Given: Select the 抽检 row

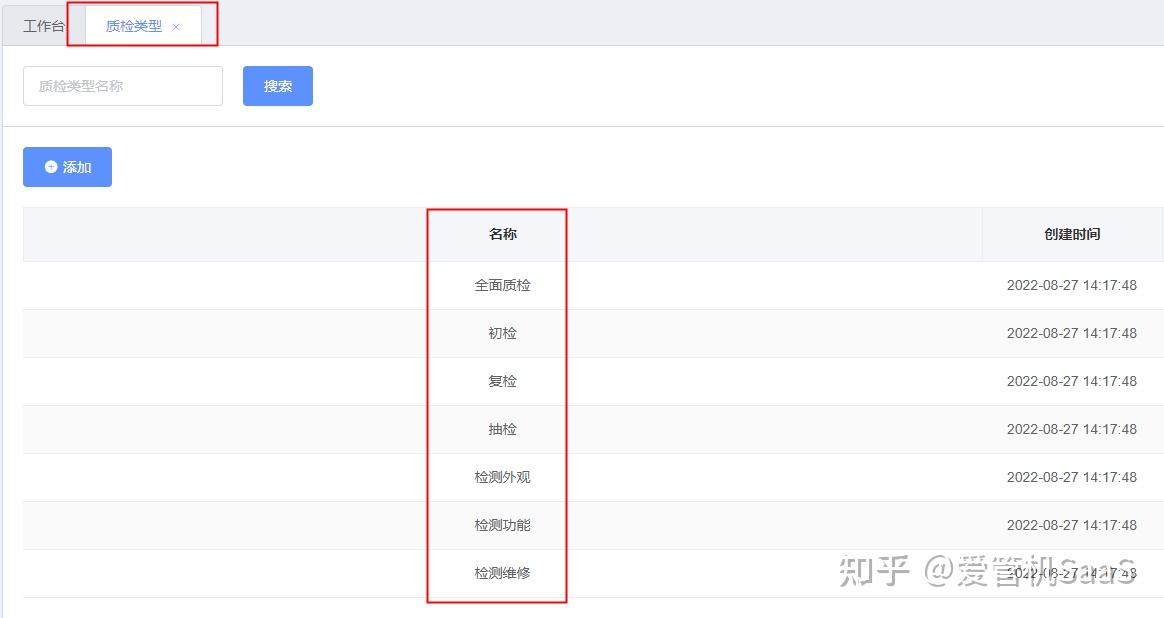Looking at the screenshot, I should coord(502,429).
